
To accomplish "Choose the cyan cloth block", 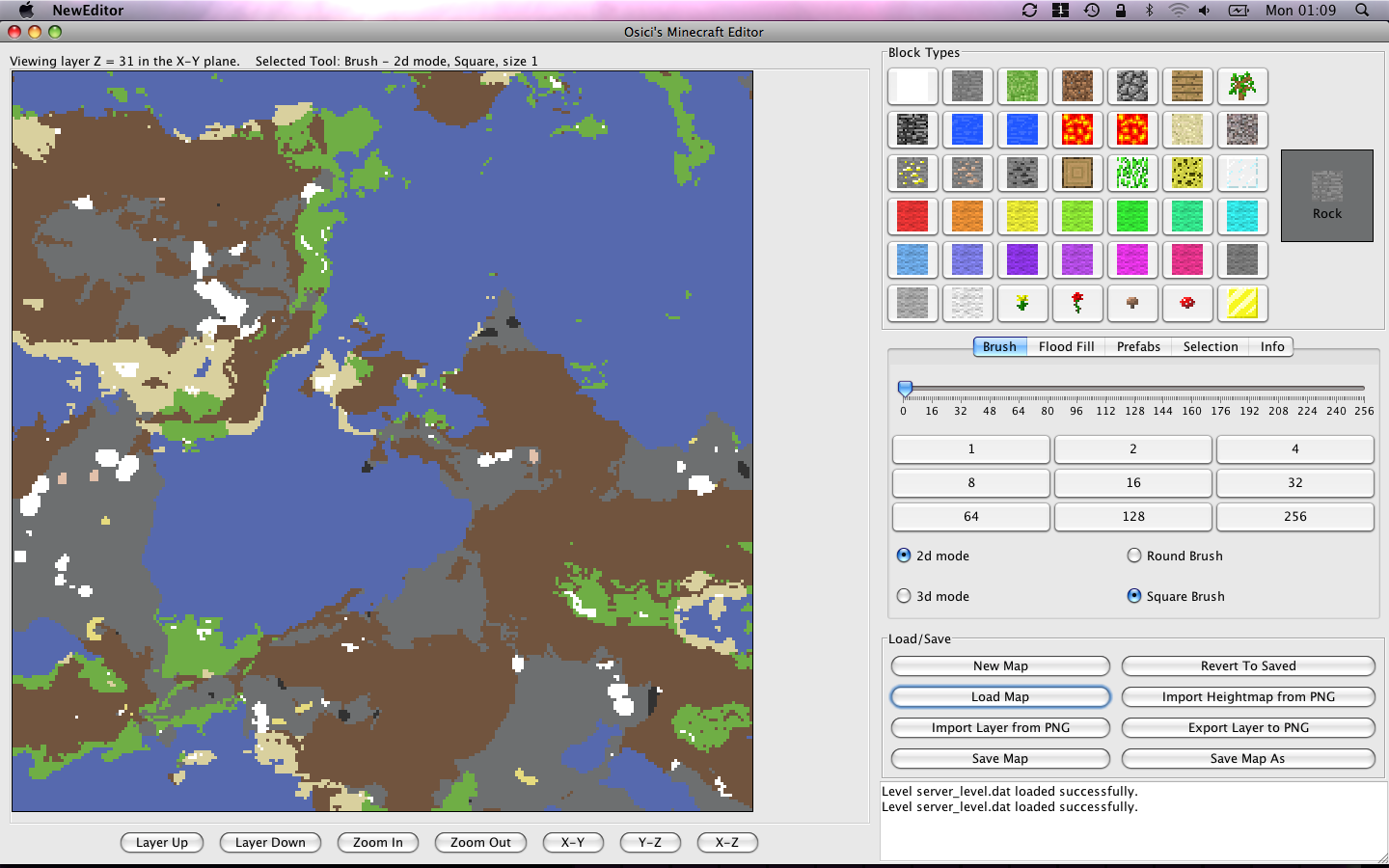I will coord(1242,216).
